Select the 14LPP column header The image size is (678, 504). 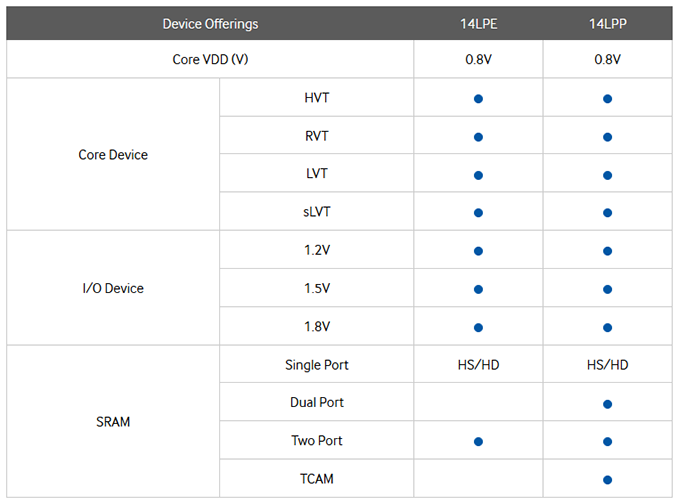click(607, 23)
